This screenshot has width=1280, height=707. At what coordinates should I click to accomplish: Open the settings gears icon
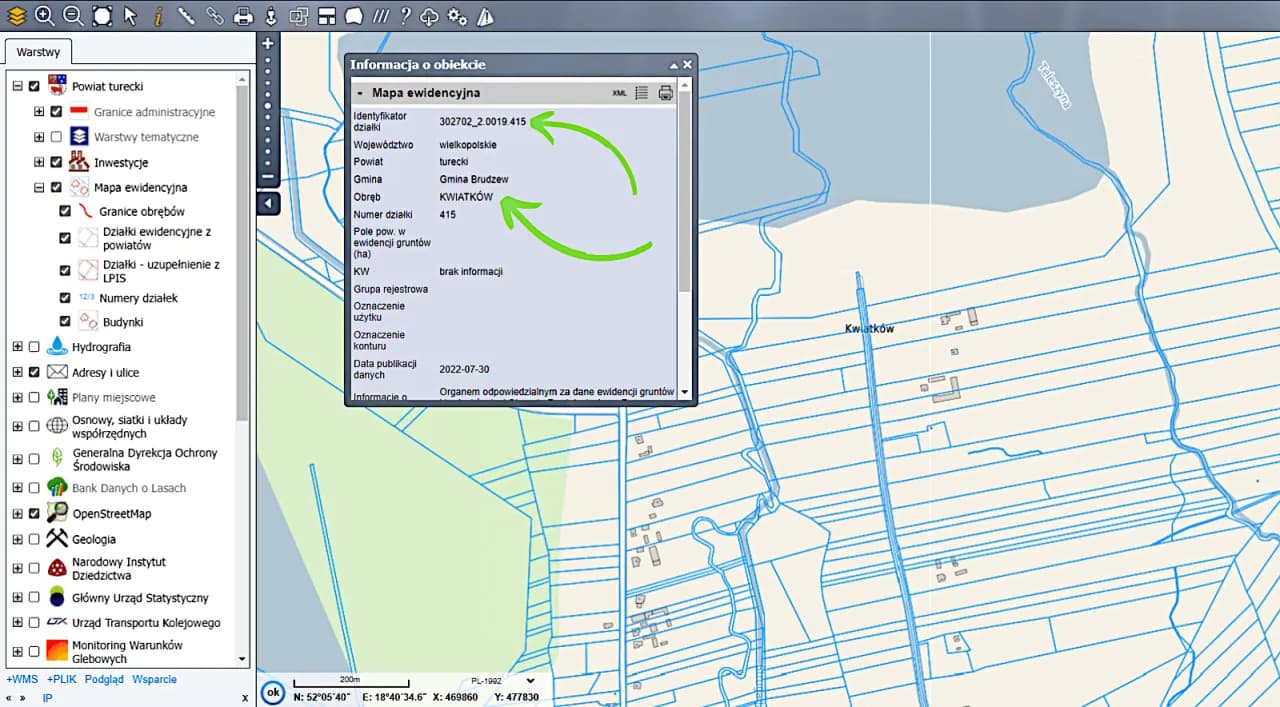coord(457,16)
